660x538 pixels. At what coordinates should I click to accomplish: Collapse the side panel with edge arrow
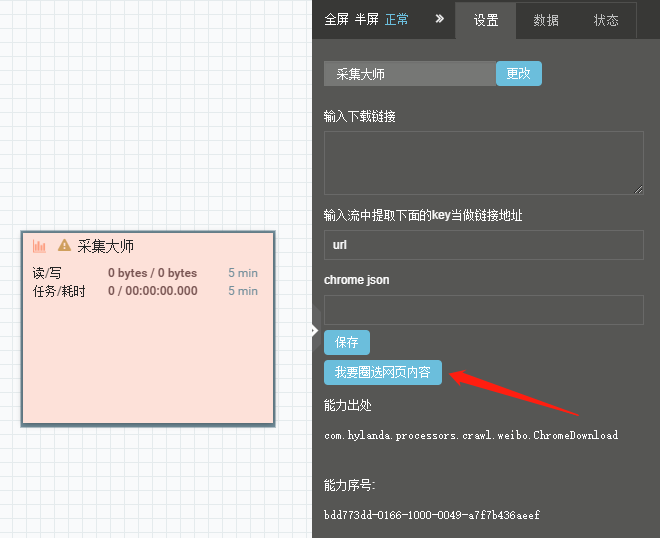[314, 330]
